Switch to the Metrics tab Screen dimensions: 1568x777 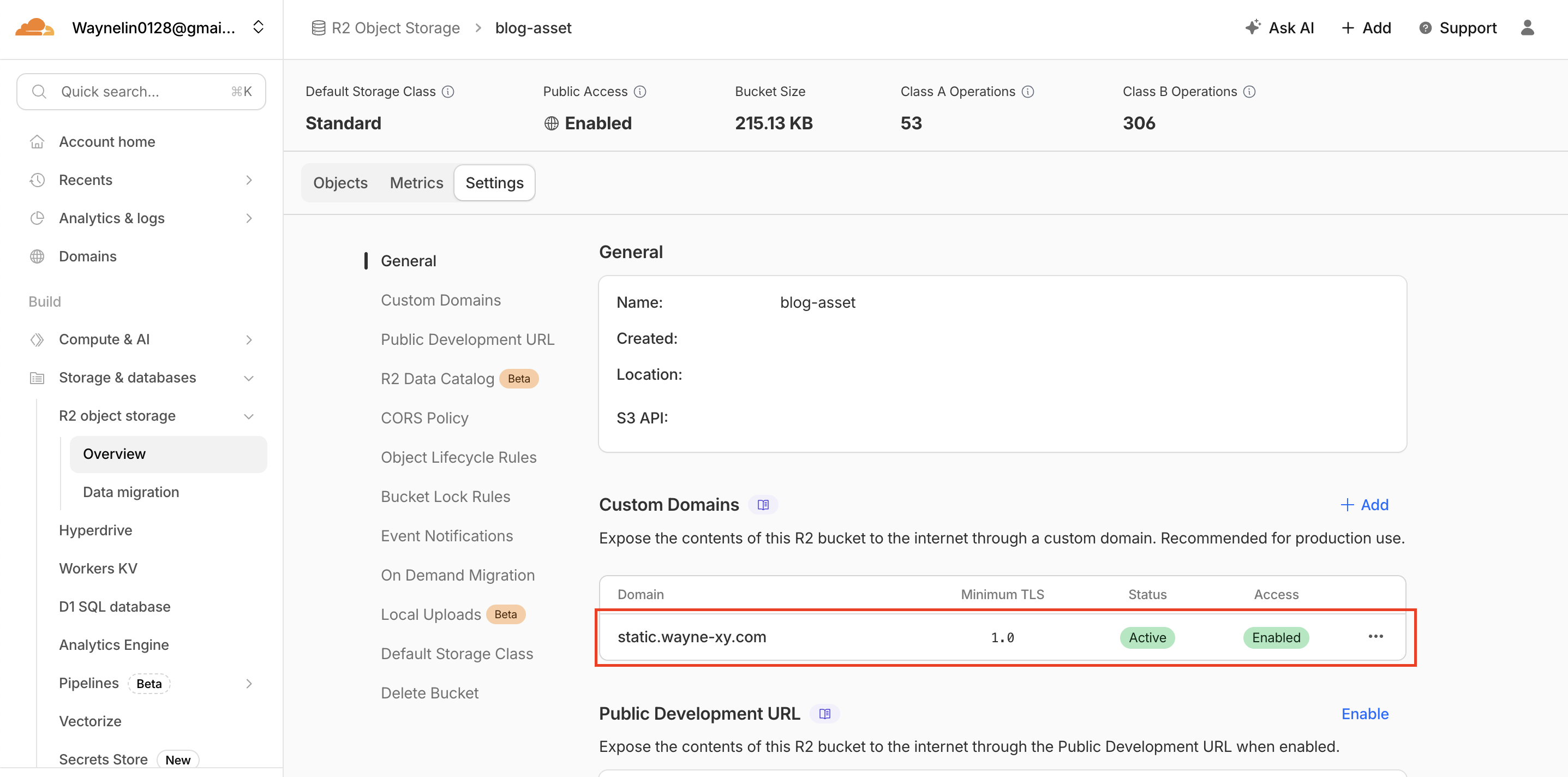[416, 183]
